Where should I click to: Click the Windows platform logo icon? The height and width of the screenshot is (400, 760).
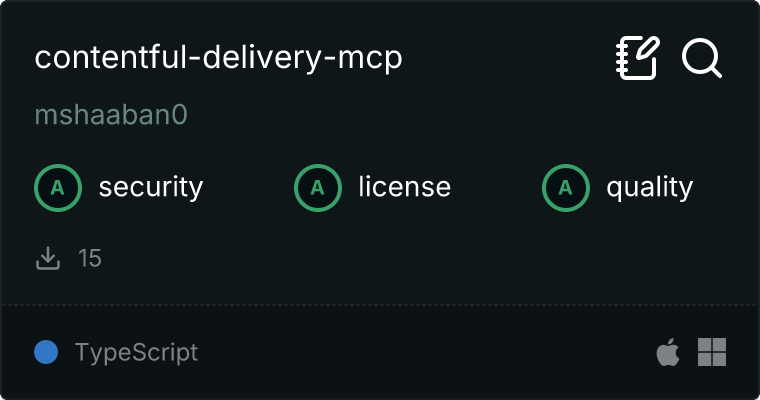(712, 352)
